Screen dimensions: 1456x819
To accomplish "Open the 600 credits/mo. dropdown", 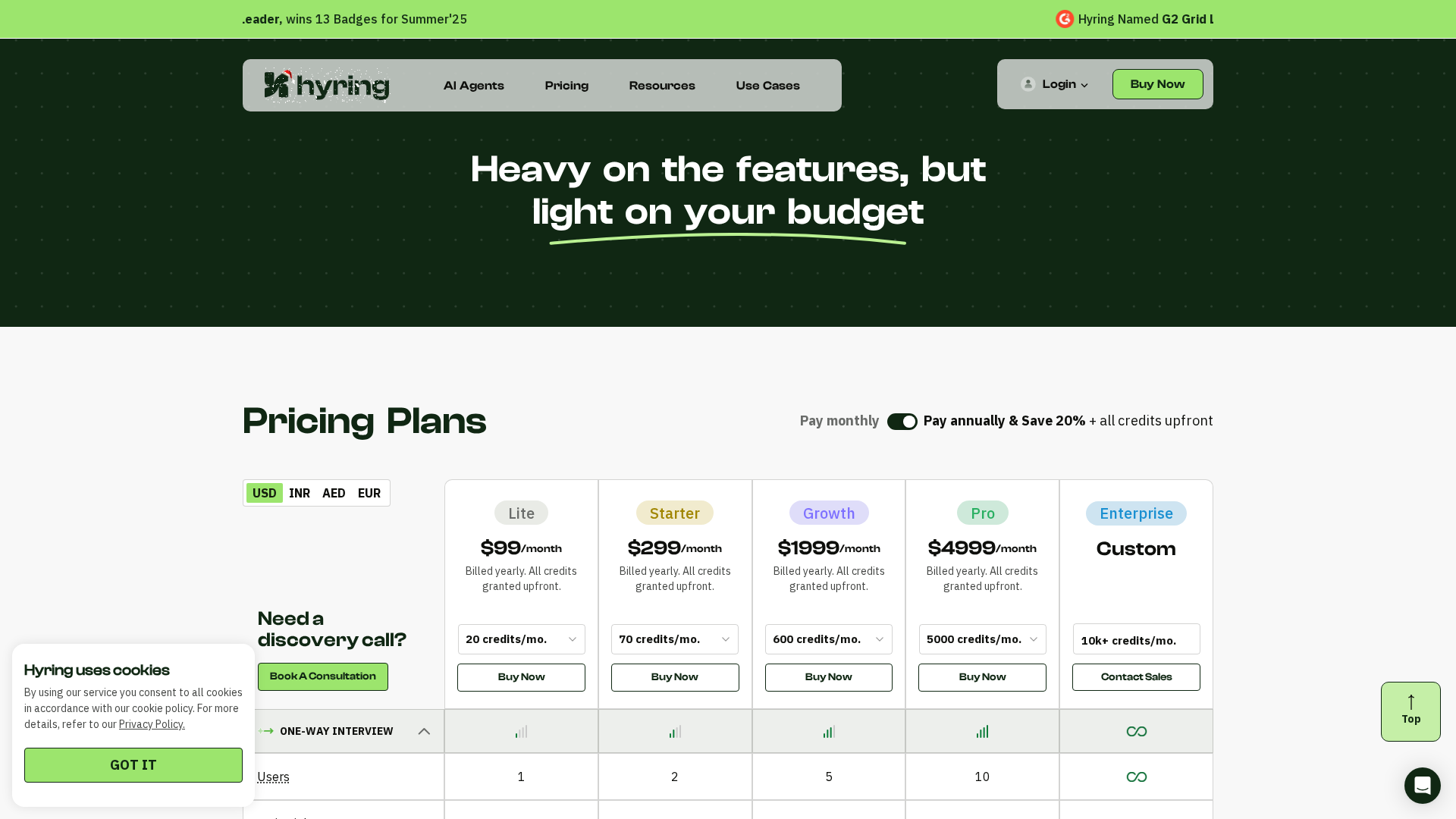I will pyautogui.click(x=828, y=639).
